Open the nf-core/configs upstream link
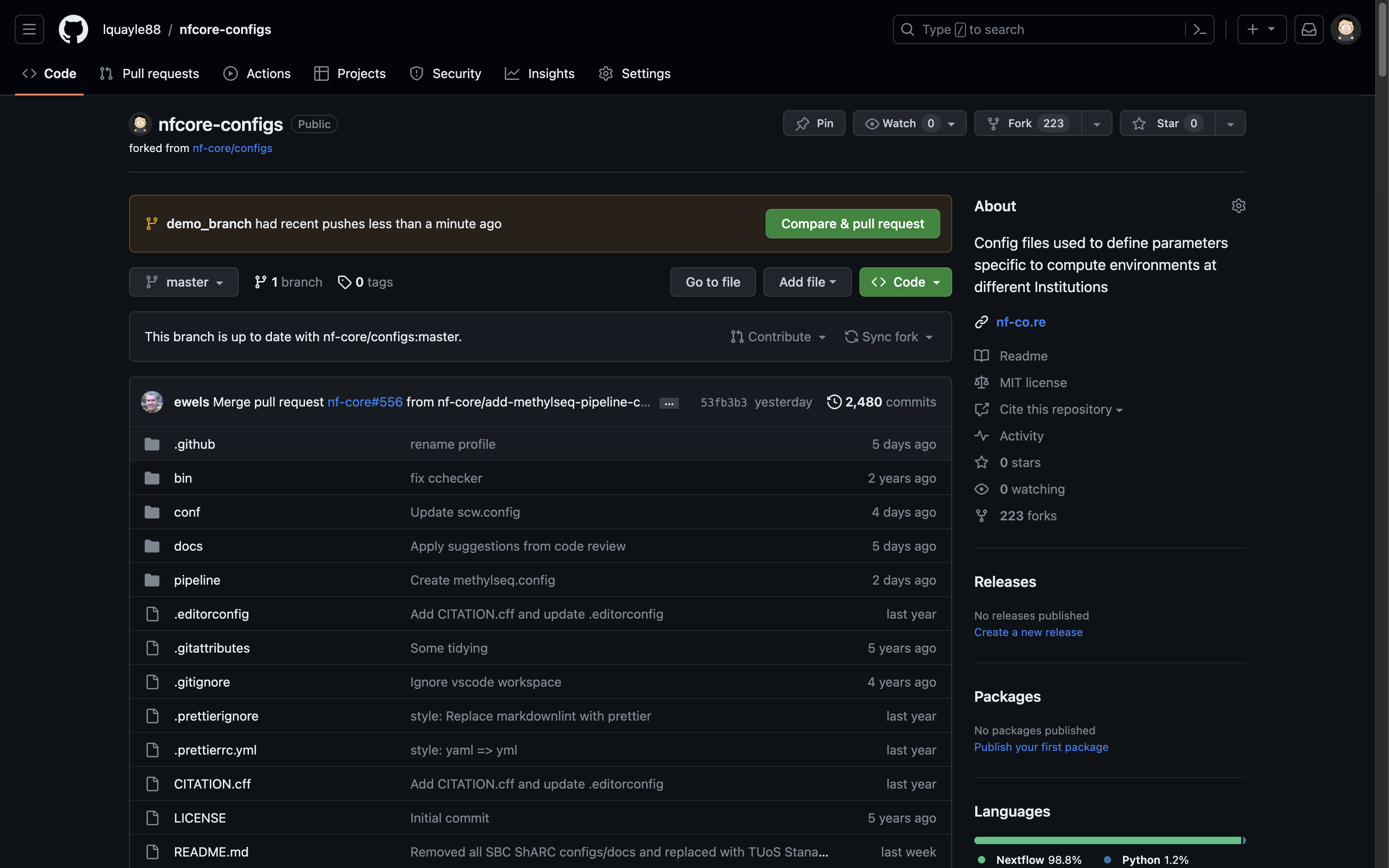The image size is (1389, 868). click(x=232, y=148)
